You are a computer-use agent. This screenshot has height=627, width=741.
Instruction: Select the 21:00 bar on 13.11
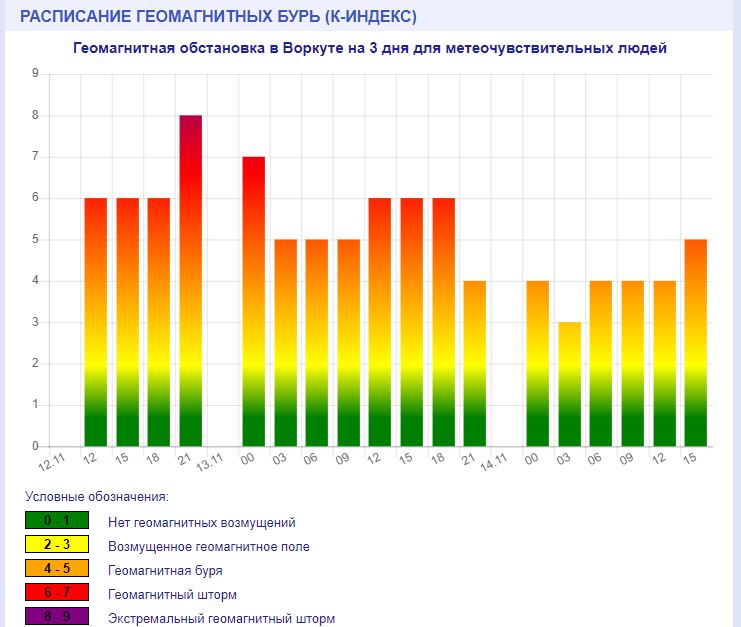tap(475, 363)
